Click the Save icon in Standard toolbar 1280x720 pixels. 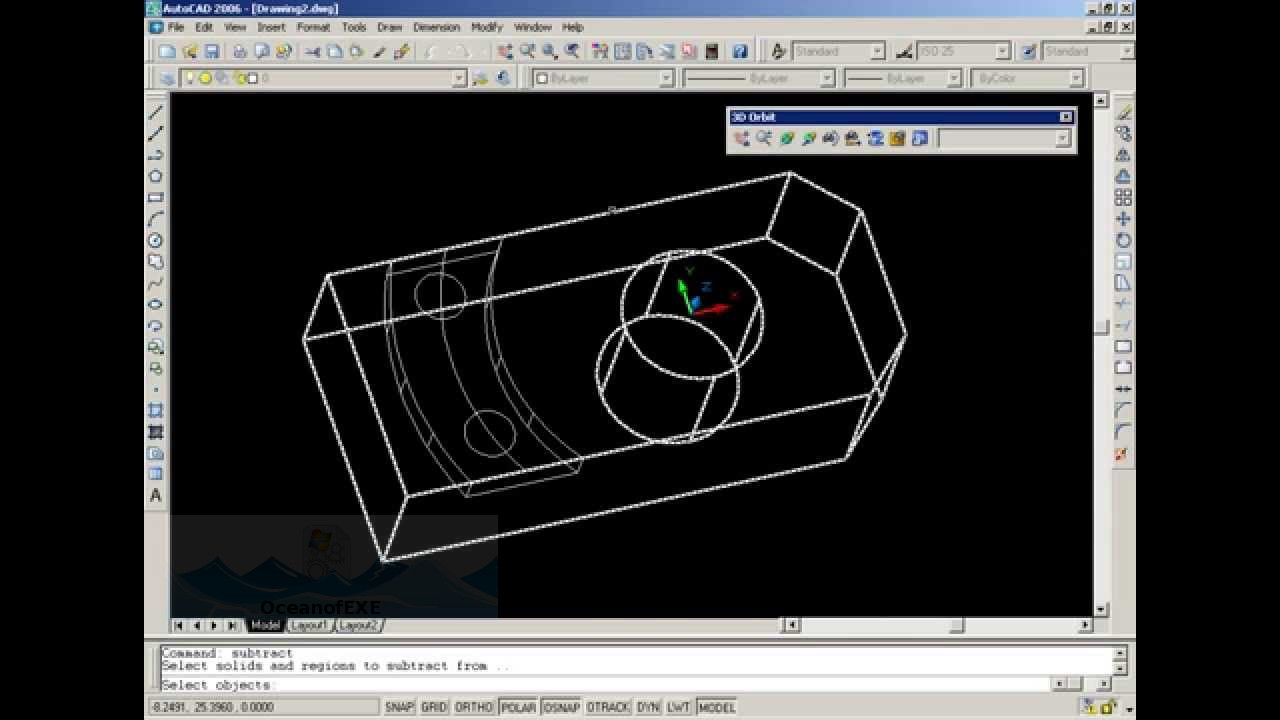tap(212, 51)
